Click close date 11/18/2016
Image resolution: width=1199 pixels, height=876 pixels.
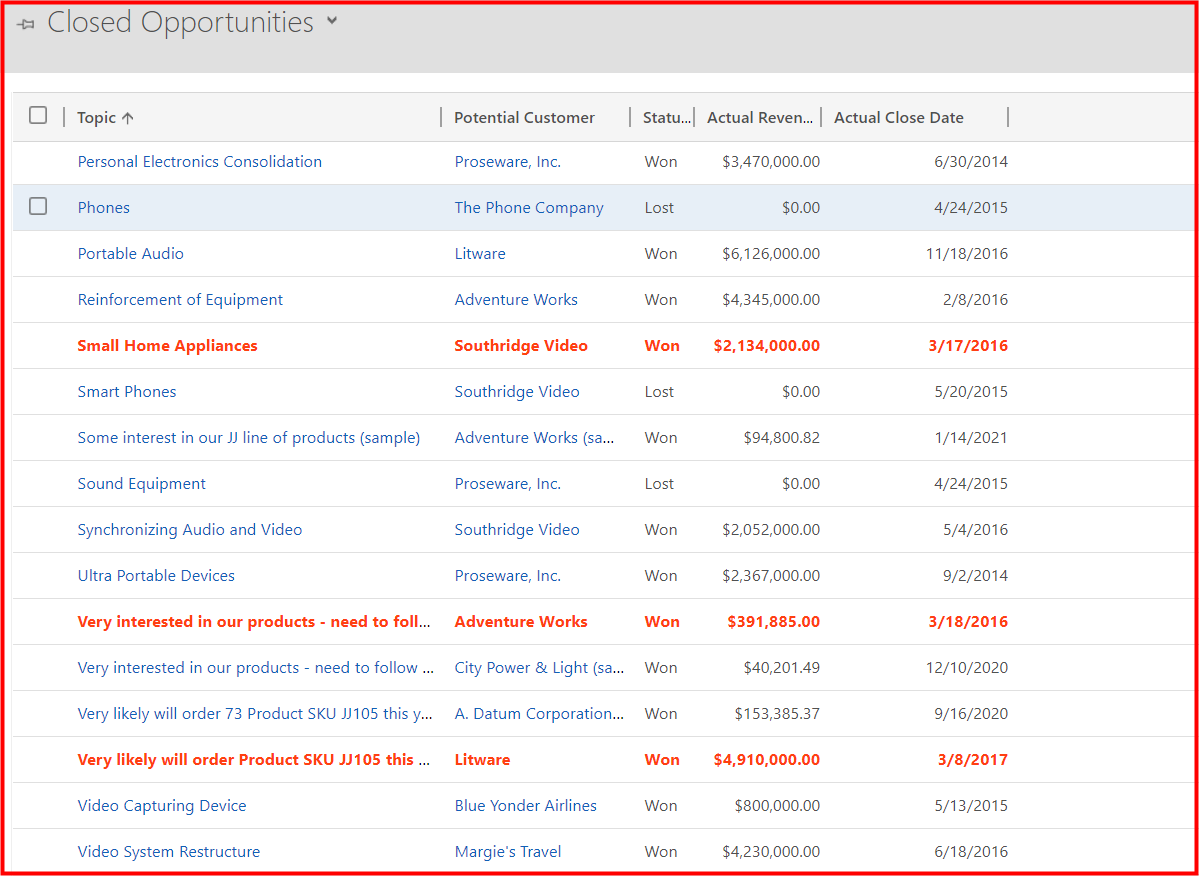[967, 254]
